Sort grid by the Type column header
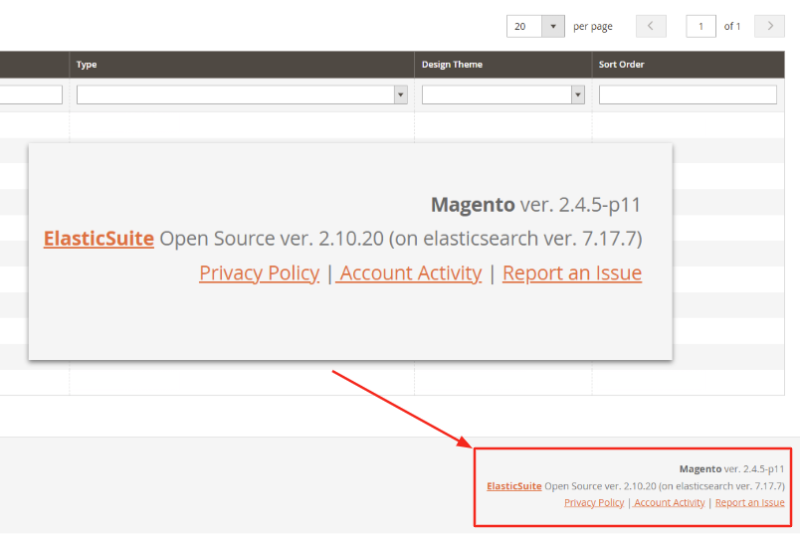This screenshot has height=534, width=800. [x=86, y=64]
